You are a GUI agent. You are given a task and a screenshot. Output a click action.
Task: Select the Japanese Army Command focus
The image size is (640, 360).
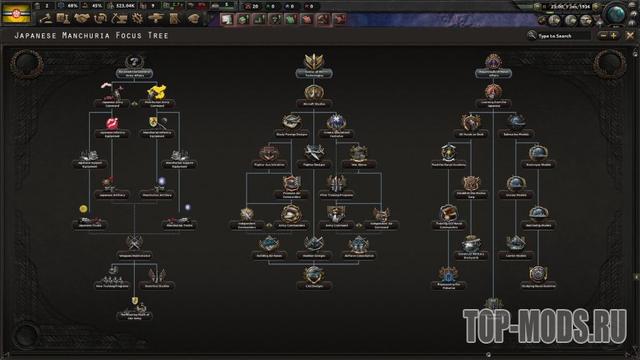coord(112,97)
